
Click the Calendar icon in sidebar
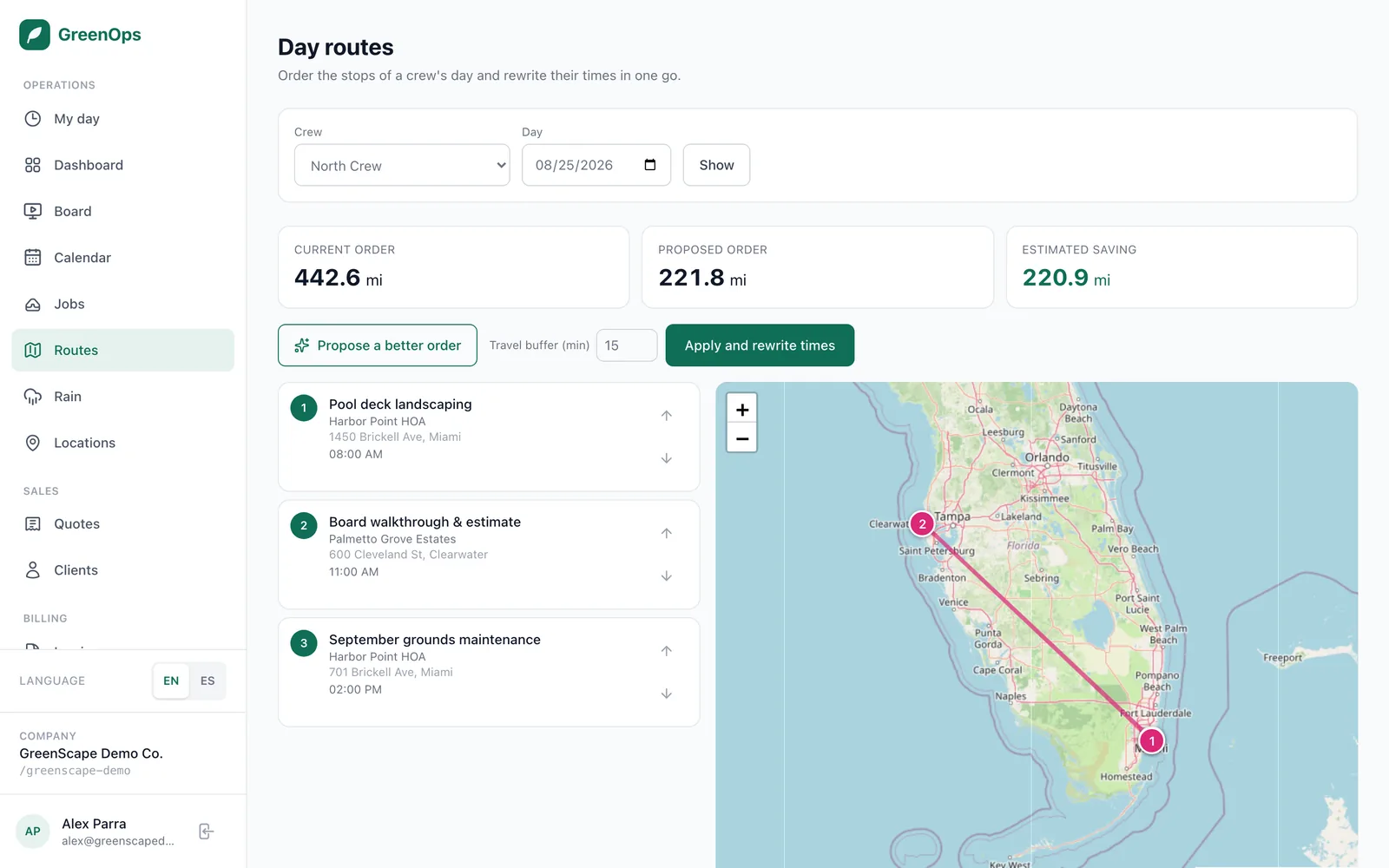click(x=33, y=258)
